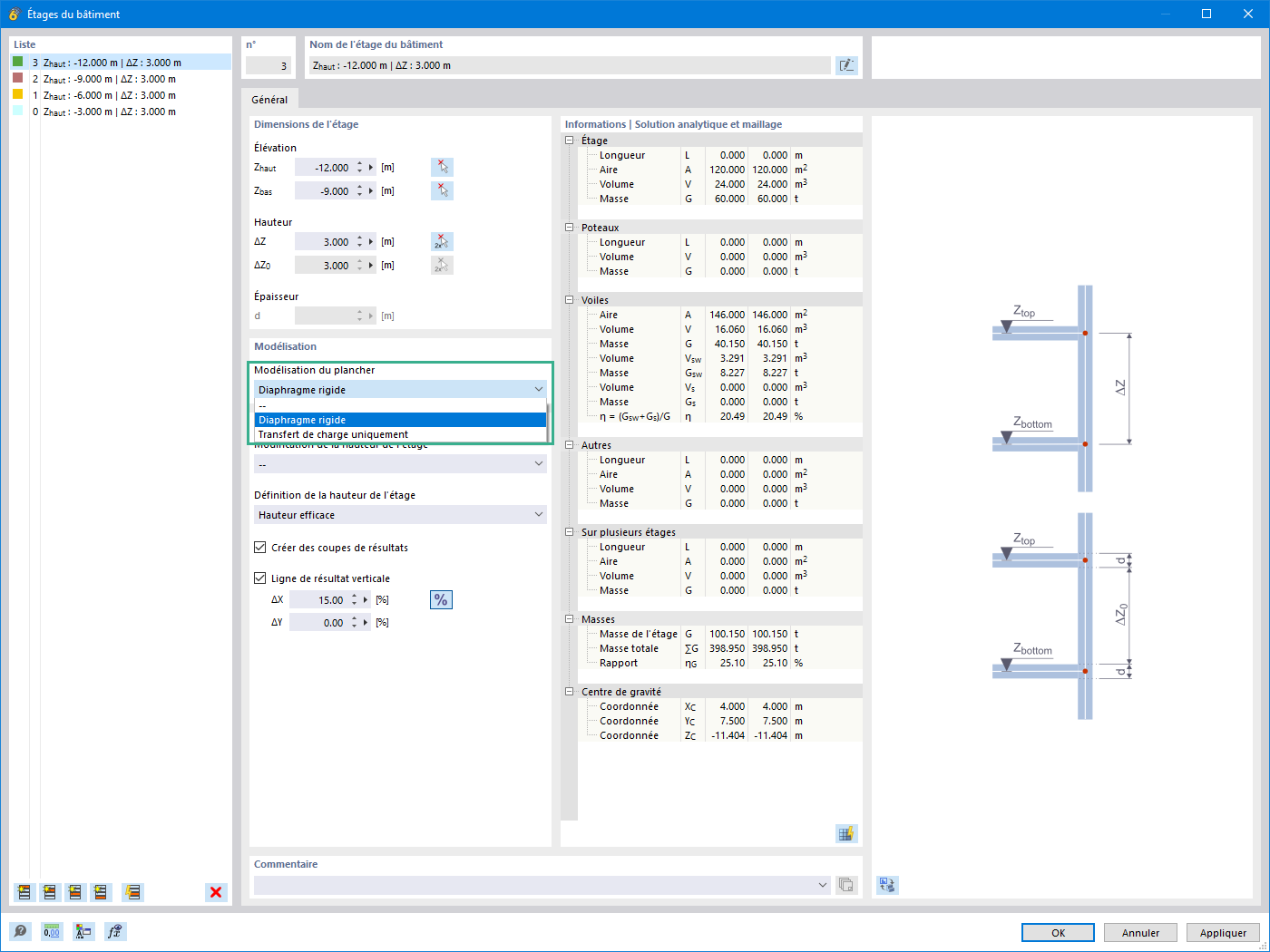The height and width of the screenshot is (952, 1270).
Task: Open the Modification de la hauteur dropdown
Action: (x=400, y=464)
